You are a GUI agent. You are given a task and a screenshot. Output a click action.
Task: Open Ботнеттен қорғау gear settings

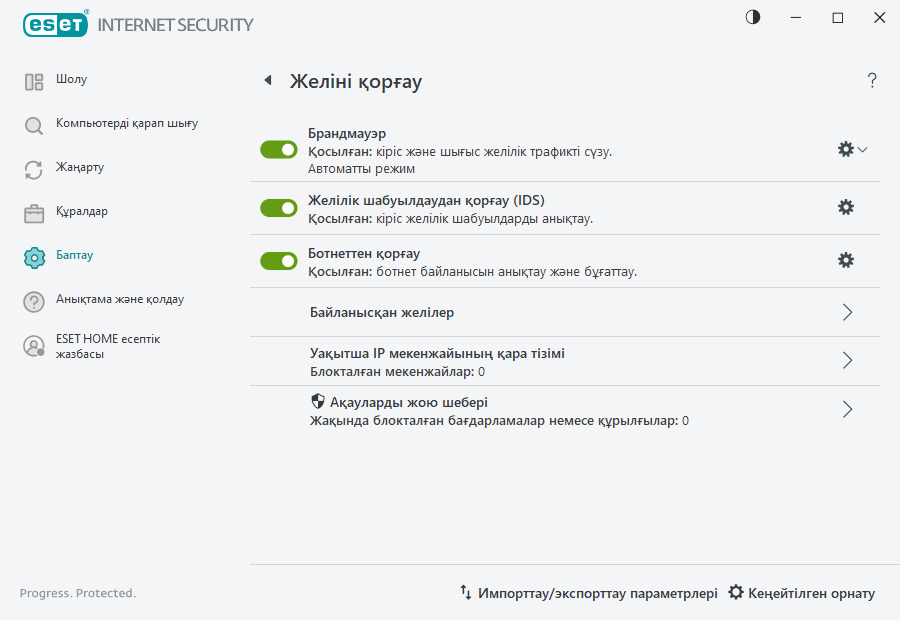[x=846, y=260]
